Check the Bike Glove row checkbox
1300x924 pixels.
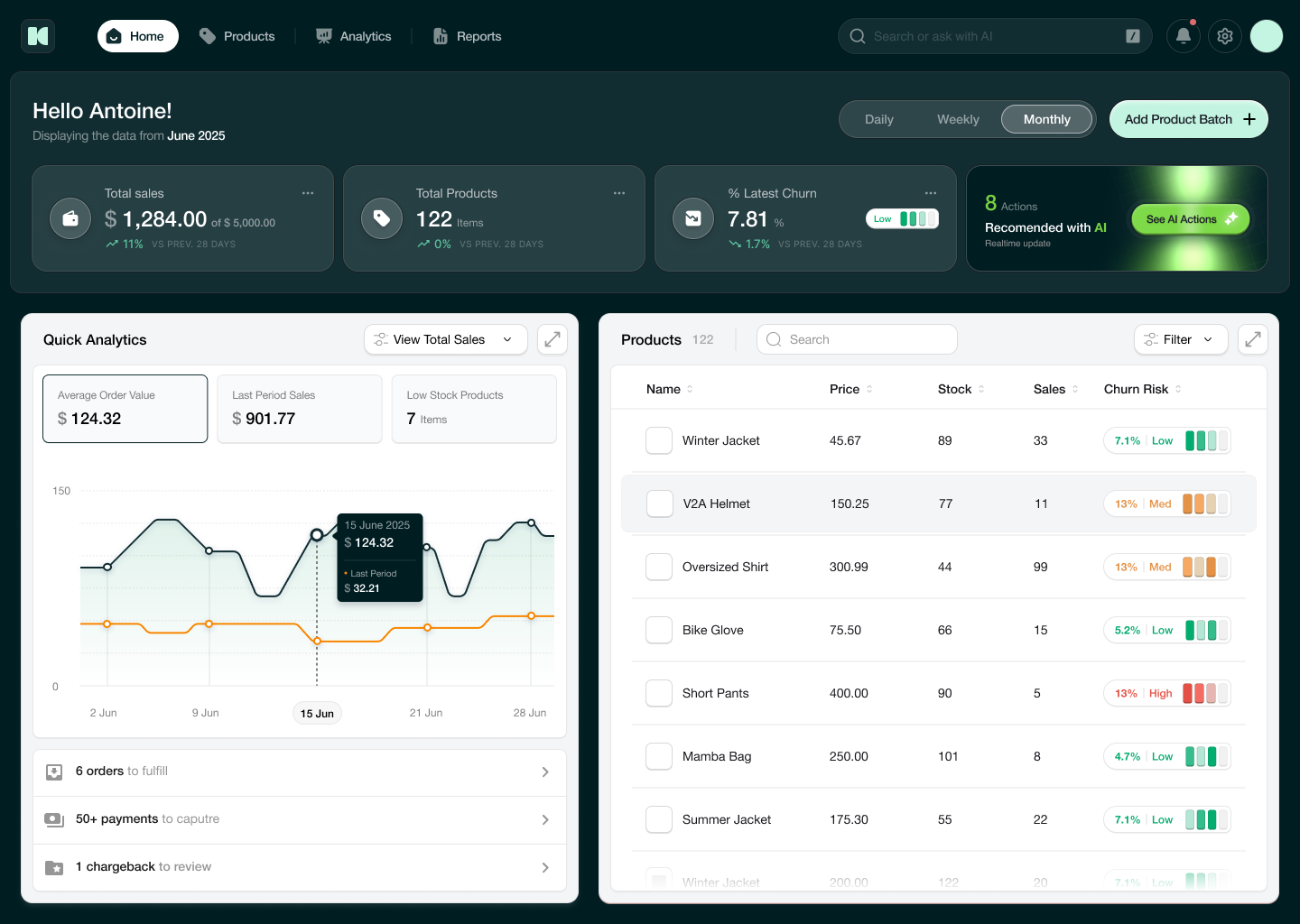[x=659, y=630]
